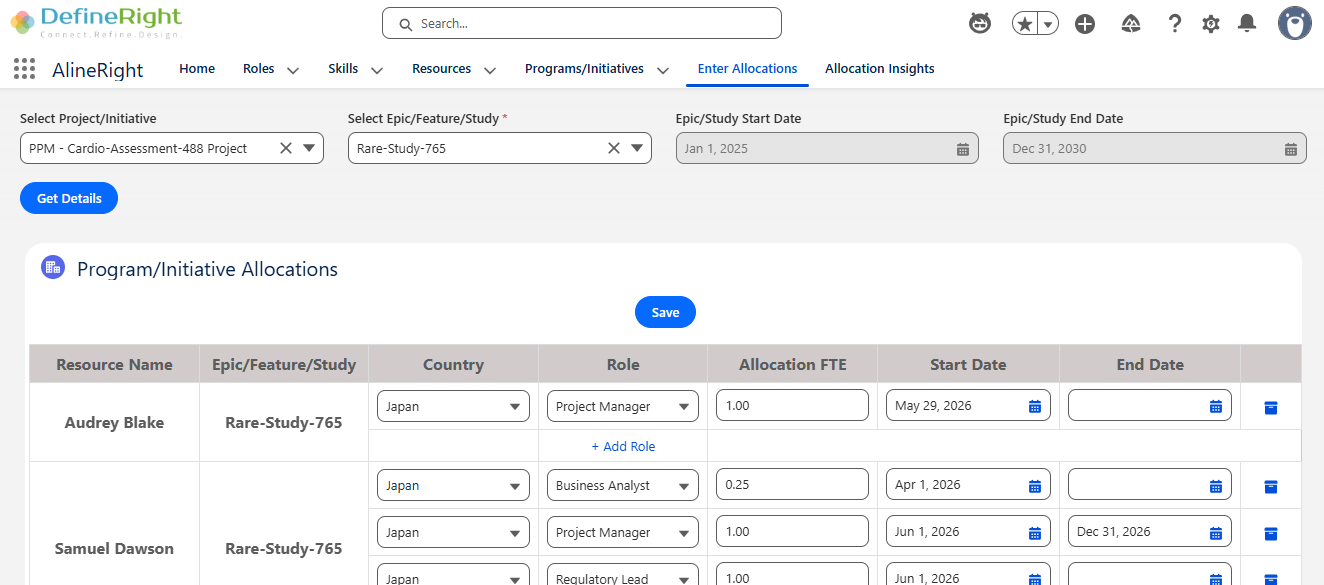The image size is (1324, 585).
Task: Expand the Roles menu chevron
Action: 293,70
